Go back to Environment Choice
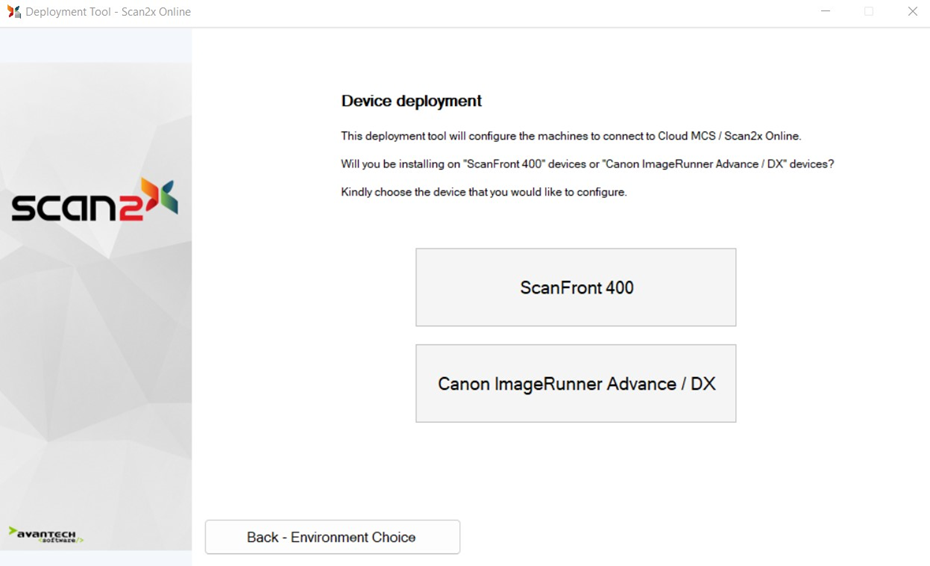This screenshot has width=930, height=566. point(332,537)
